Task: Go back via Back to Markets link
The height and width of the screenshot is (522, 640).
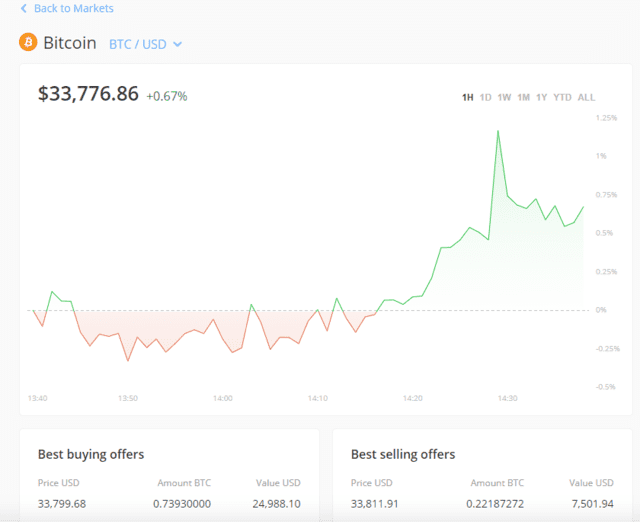Action: click(73, 8)
